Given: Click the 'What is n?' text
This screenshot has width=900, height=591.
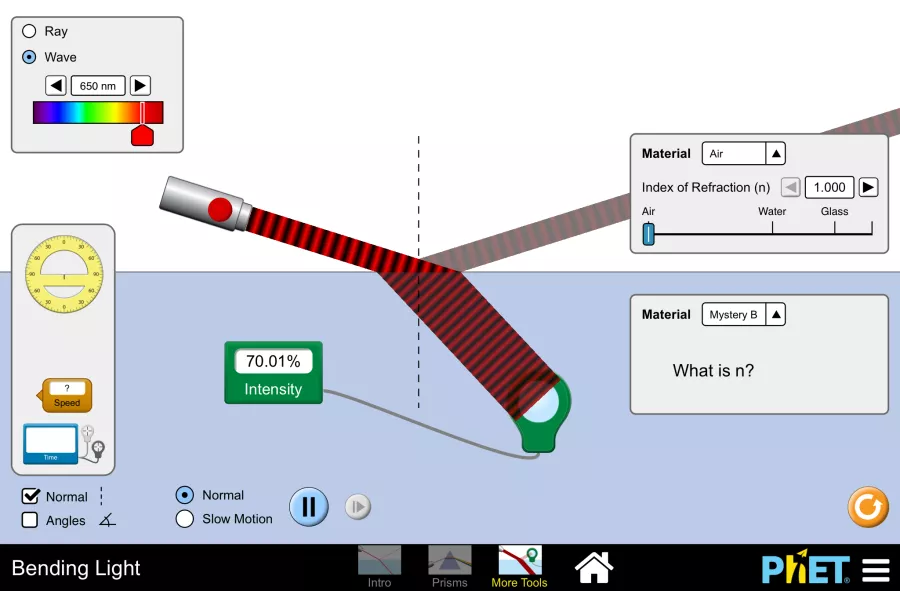Looking at the screenshot, I should [x=713, y=371].
